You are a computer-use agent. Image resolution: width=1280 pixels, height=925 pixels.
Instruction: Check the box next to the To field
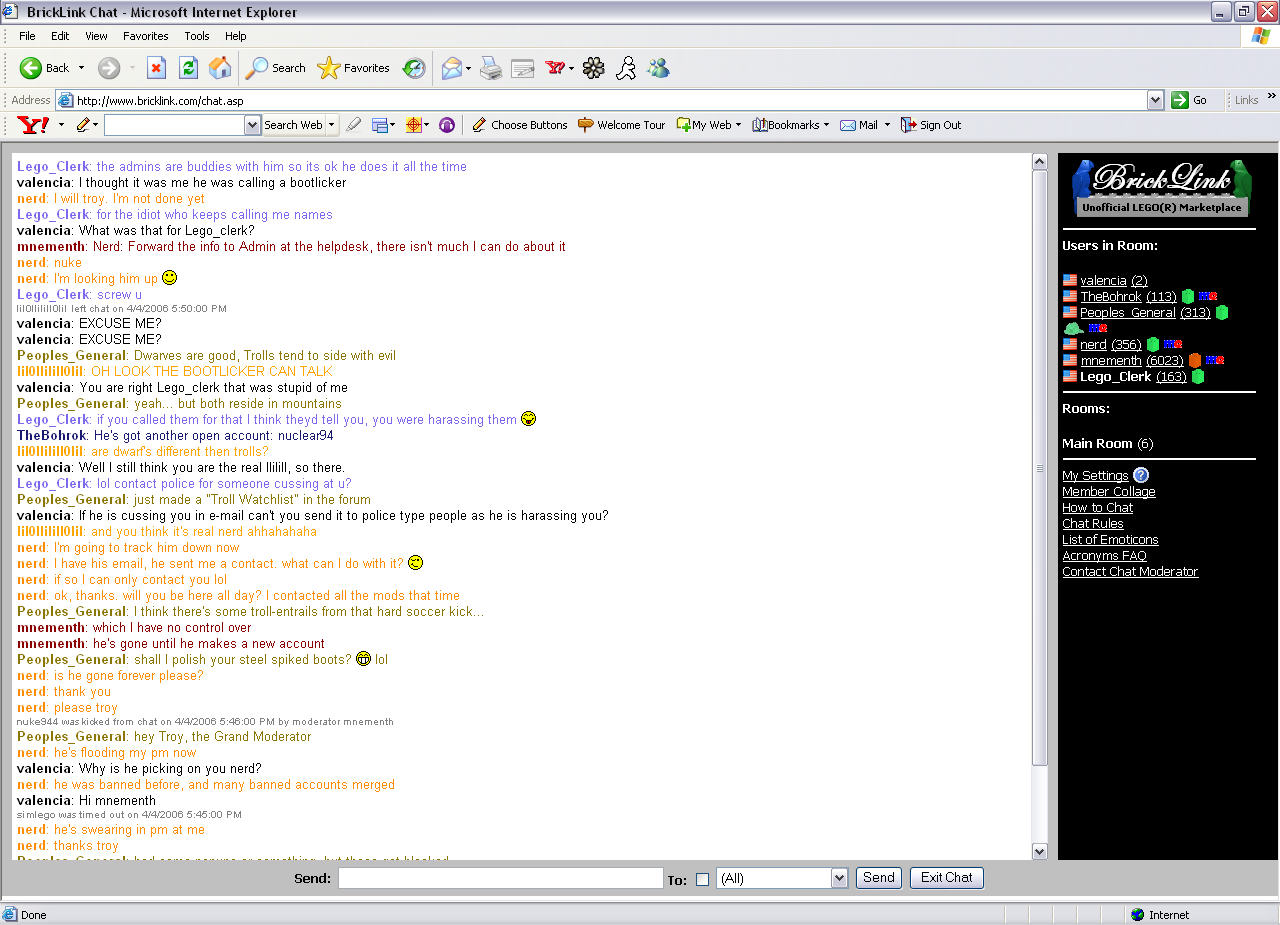(702, 878)
